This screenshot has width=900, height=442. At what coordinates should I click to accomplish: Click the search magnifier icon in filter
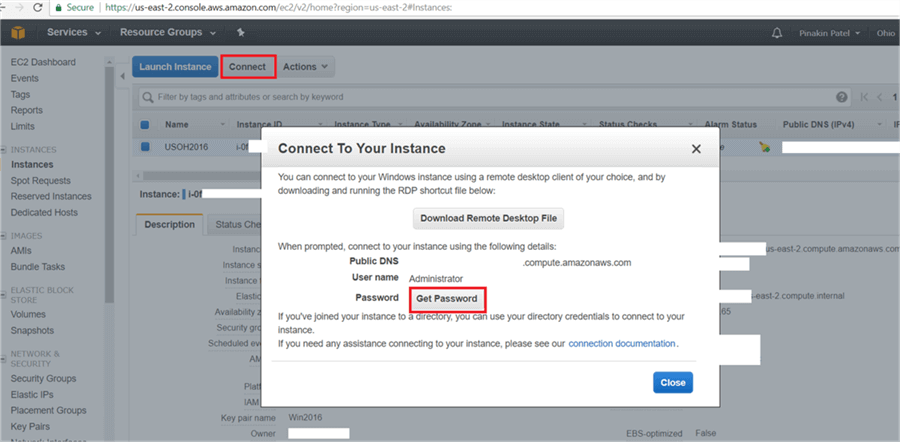click(x=148, y=97)
